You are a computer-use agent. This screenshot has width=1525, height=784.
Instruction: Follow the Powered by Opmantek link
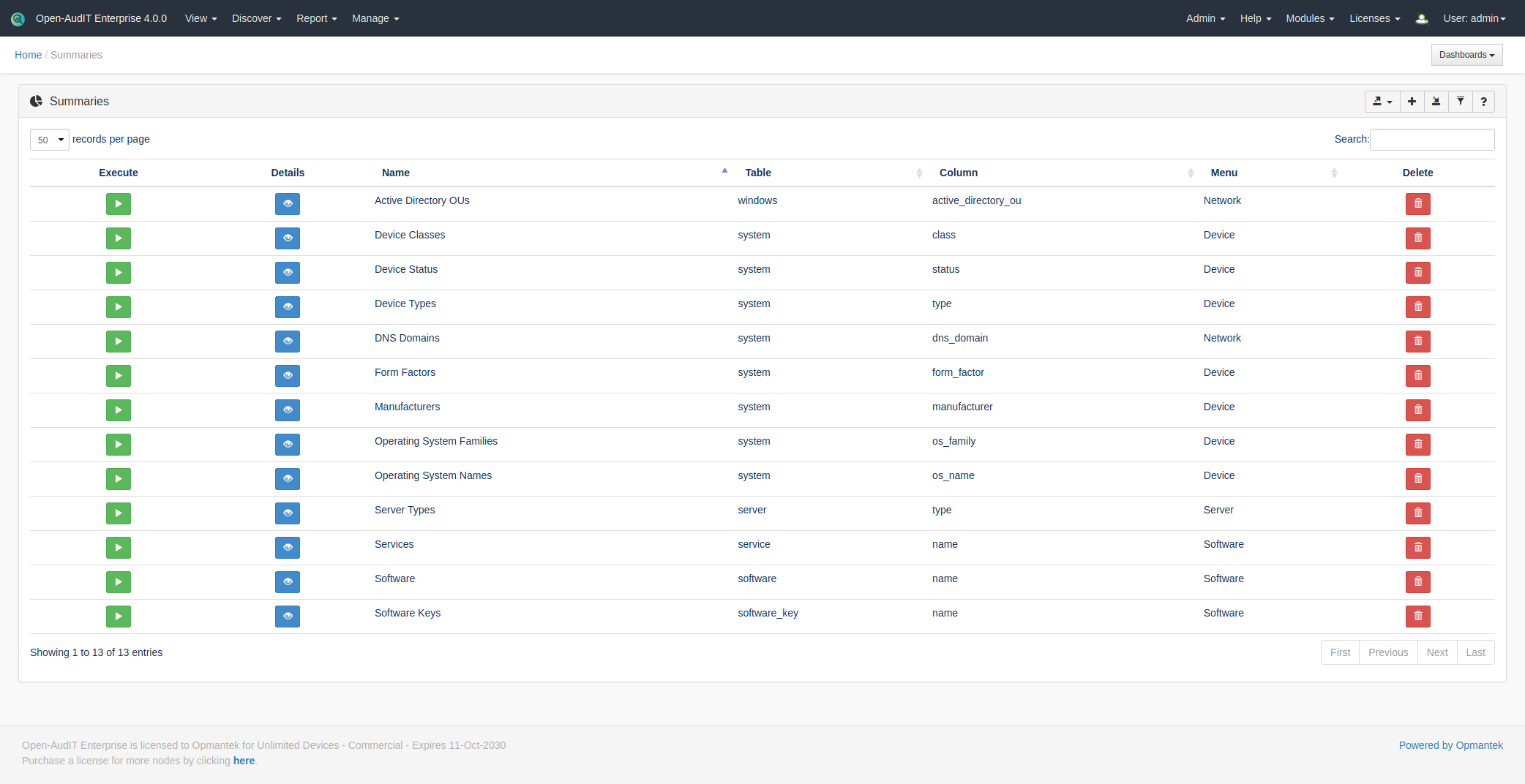click(x=1450, y=745)
